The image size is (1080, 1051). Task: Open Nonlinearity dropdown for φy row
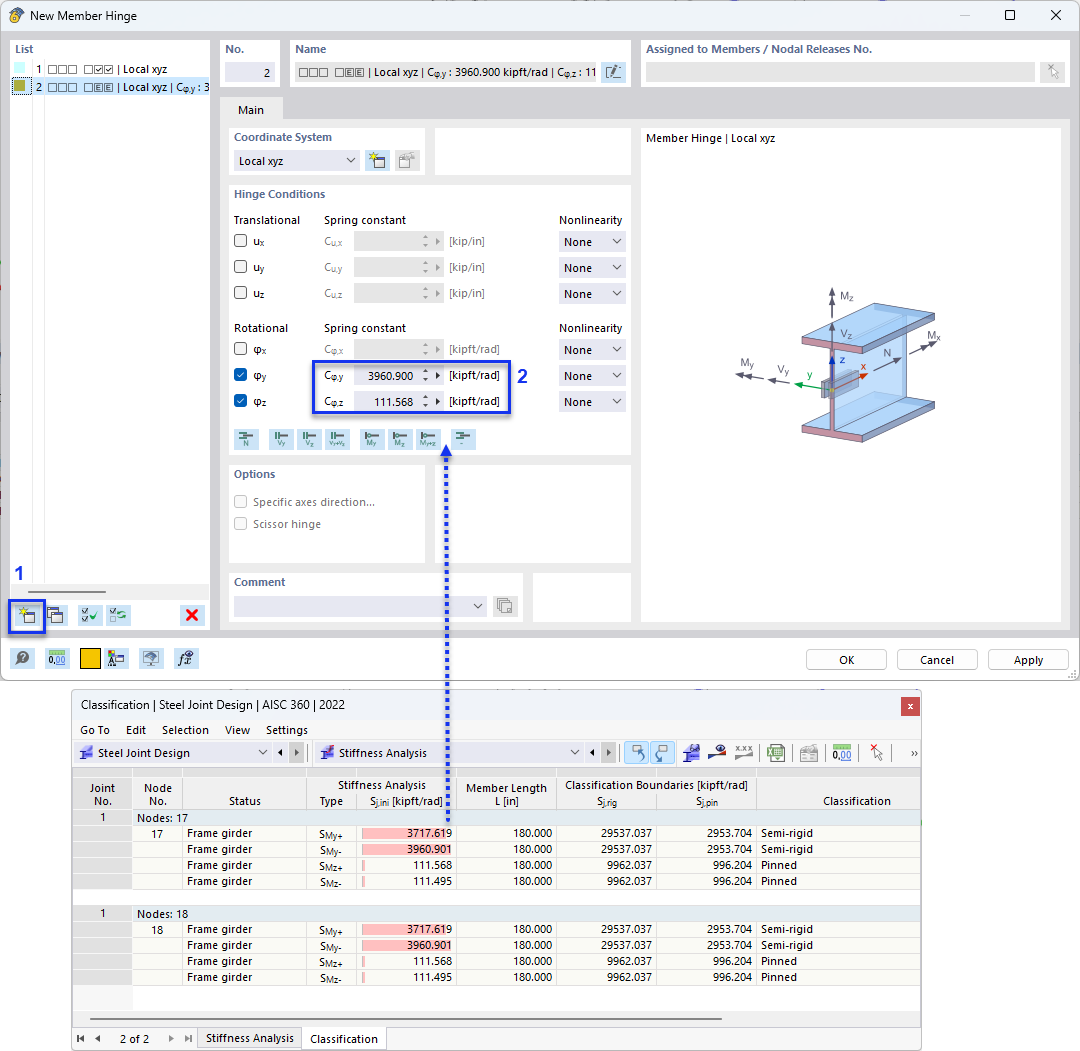point(592,376)
